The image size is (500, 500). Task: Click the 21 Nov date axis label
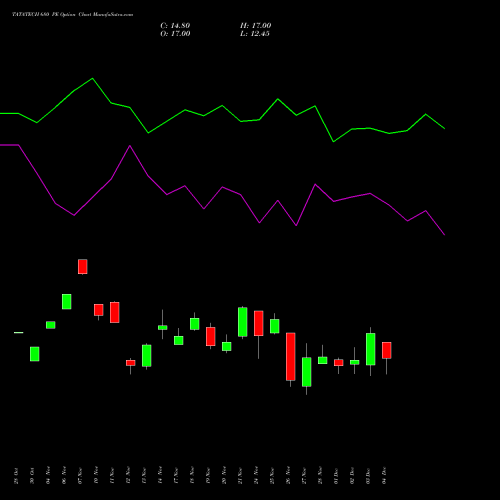click(x=240, y=475)
